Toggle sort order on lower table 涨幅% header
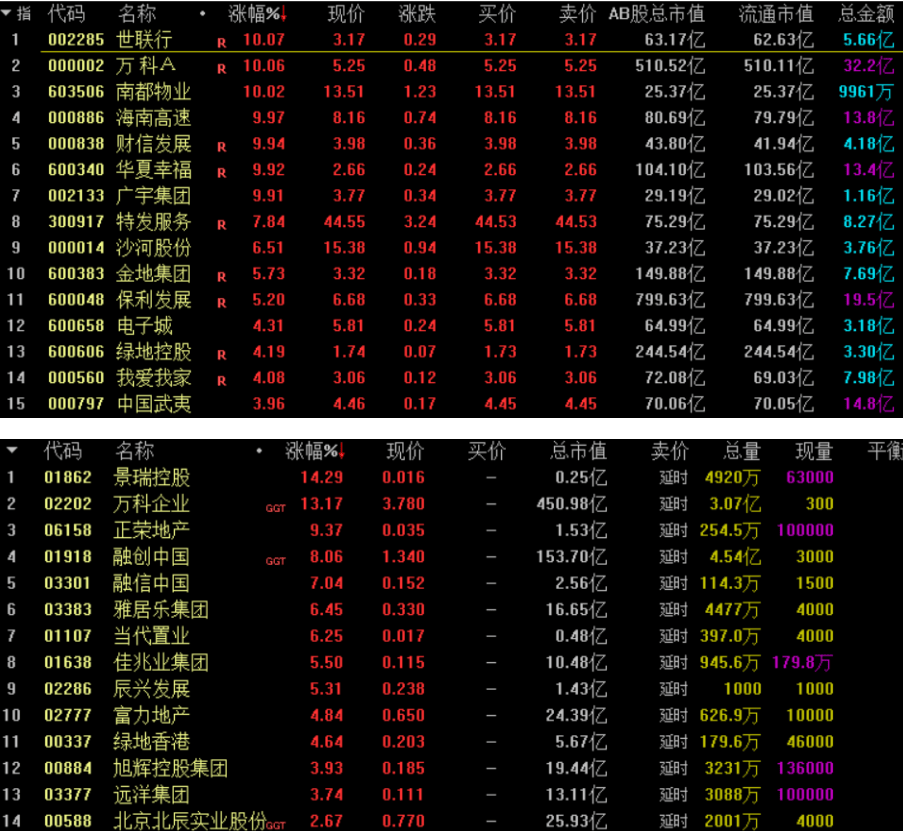 [x=315, y=451]
